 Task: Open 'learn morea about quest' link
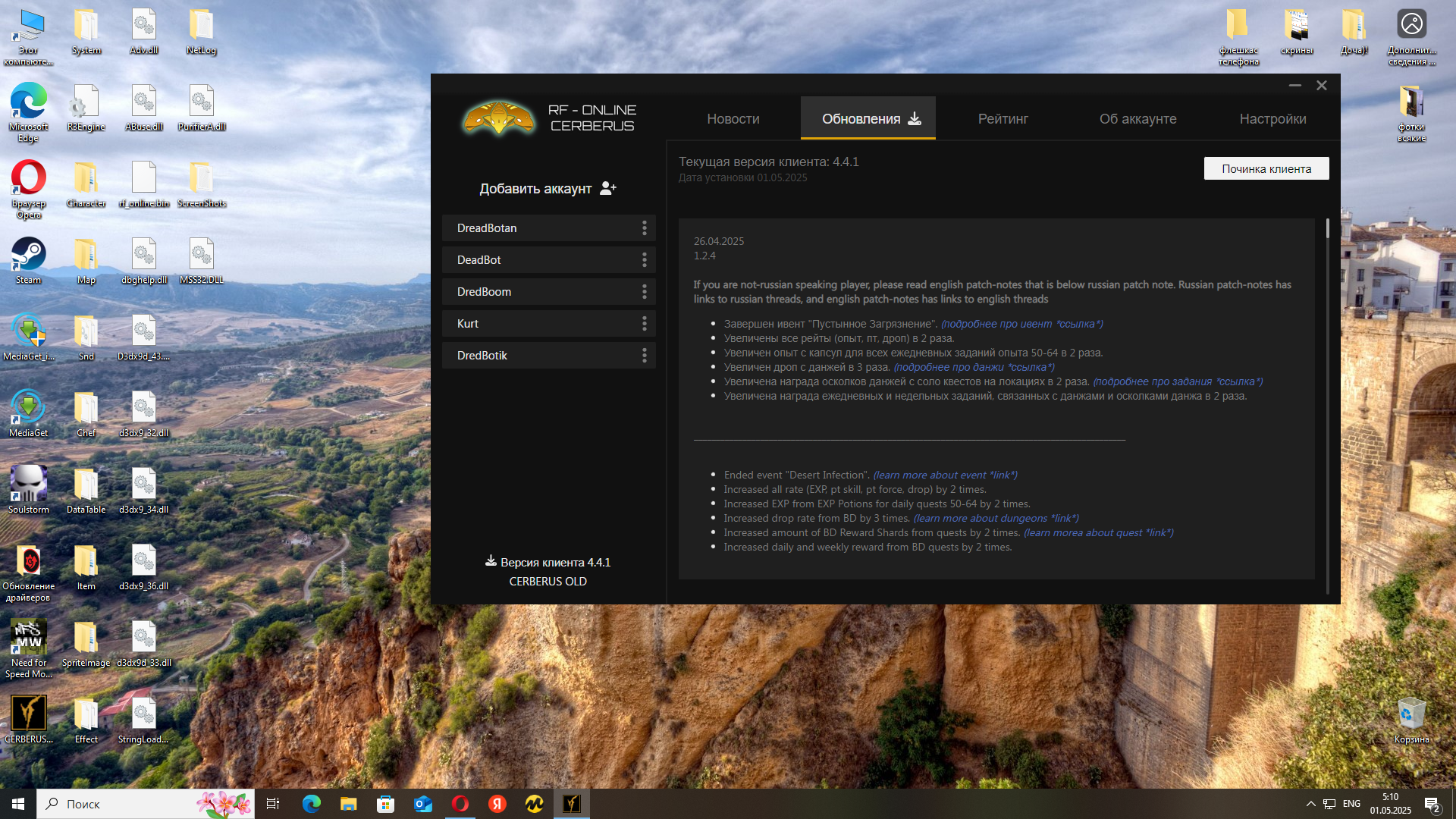pos(1099,532)
